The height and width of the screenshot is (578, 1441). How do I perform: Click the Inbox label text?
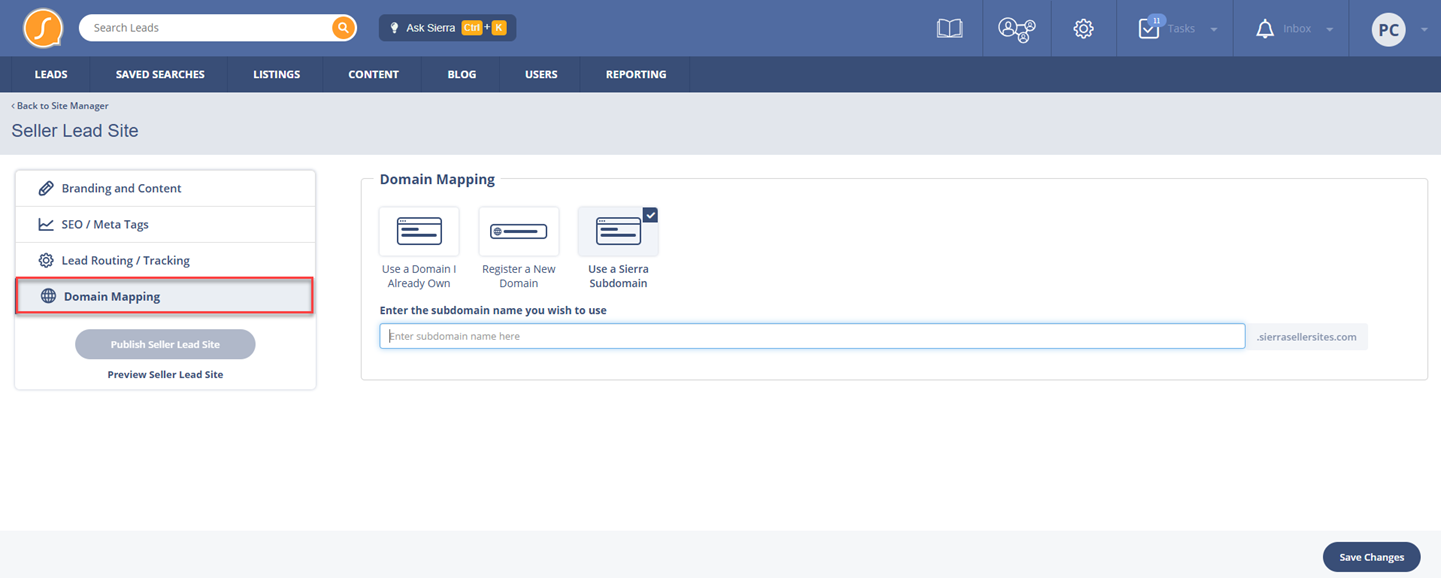(x=1297, y=29)
